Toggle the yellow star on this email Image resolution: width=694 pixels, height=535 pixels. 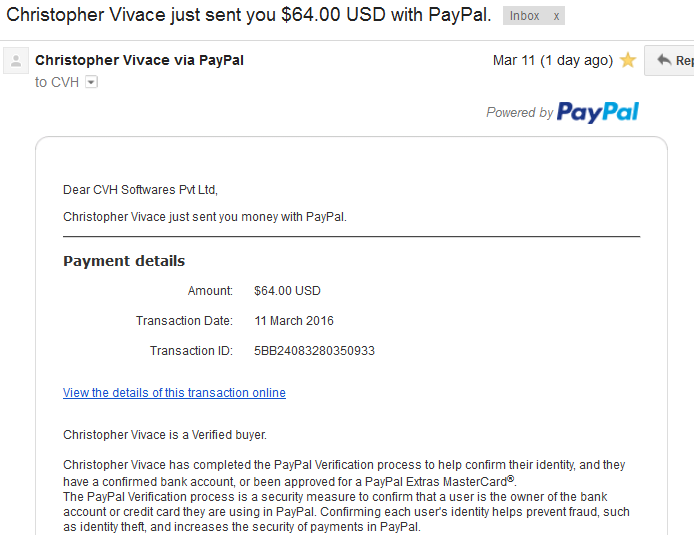point(628,60)
